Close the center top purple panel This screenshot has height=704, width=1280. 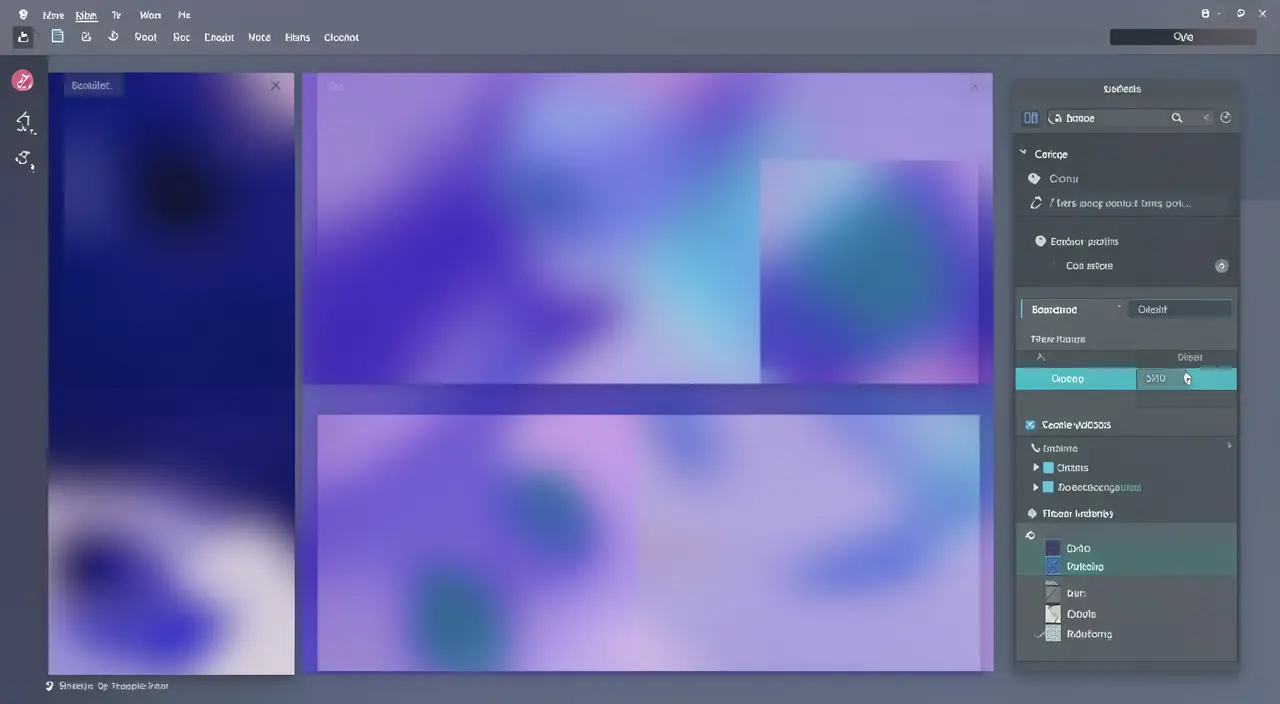coord(975,87)
